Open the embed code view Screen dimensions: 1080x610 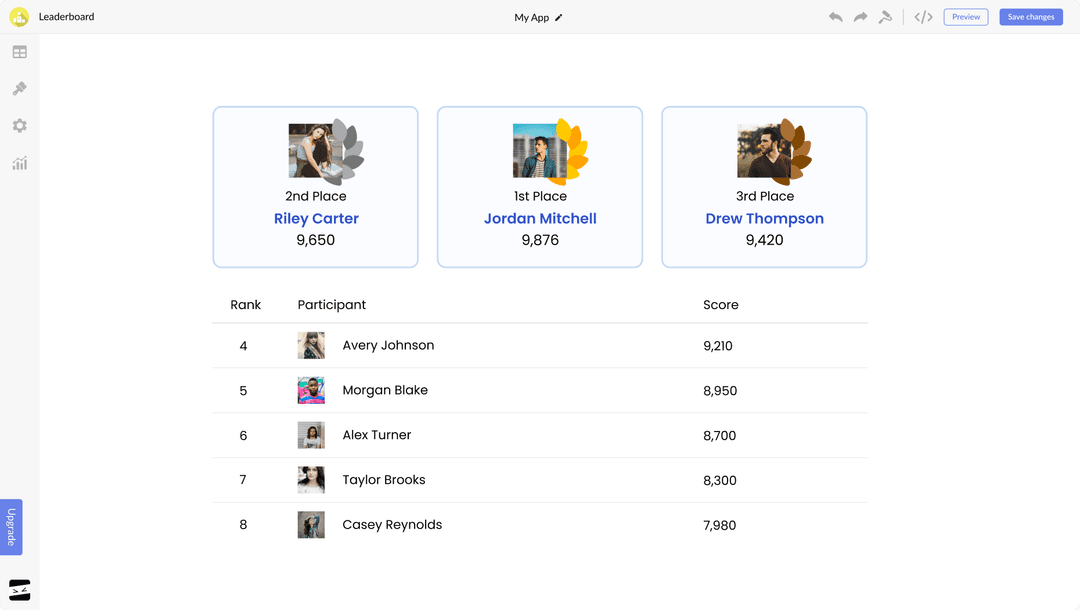[x=922, y=17]
